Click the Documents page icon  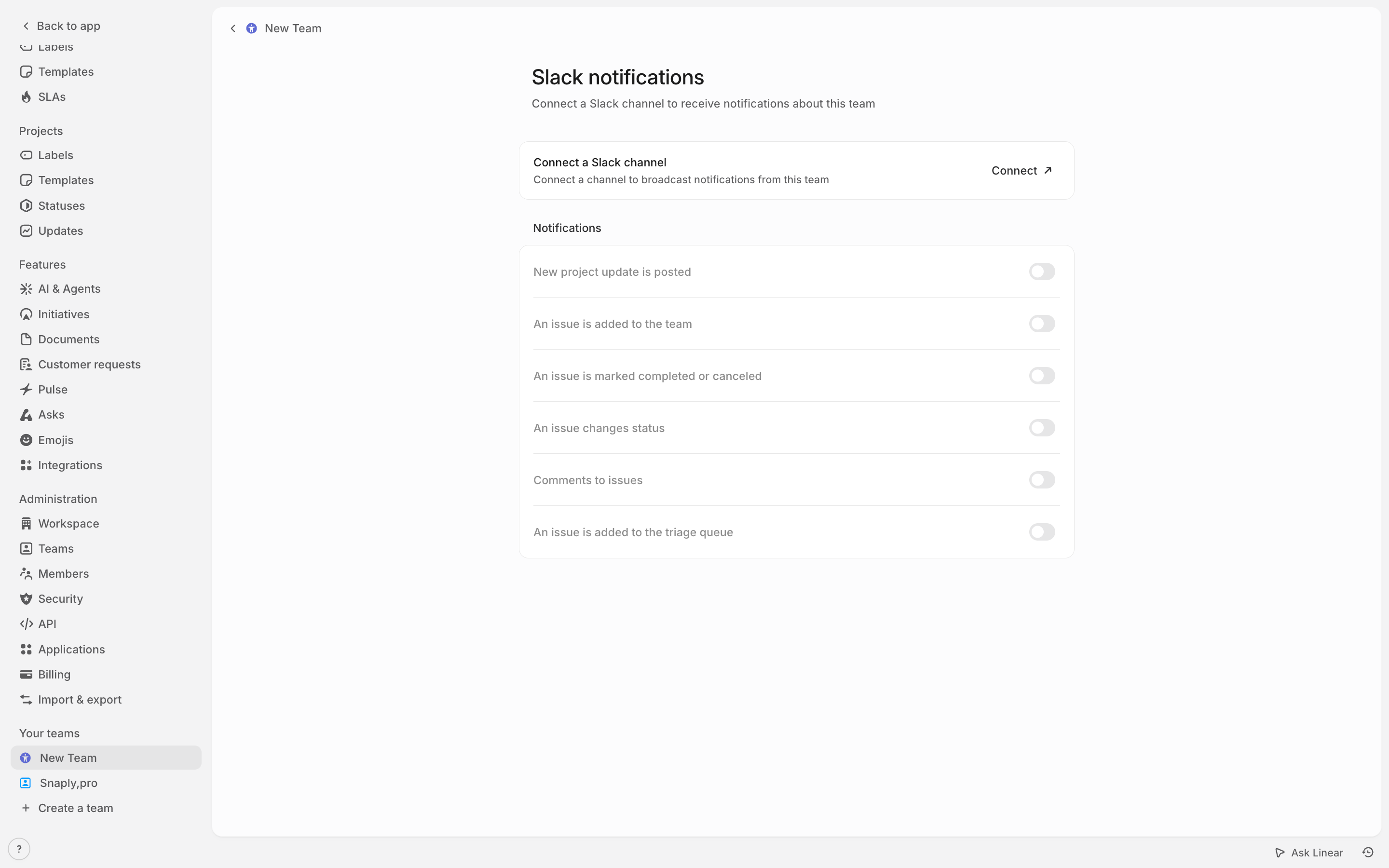point(26,339)
